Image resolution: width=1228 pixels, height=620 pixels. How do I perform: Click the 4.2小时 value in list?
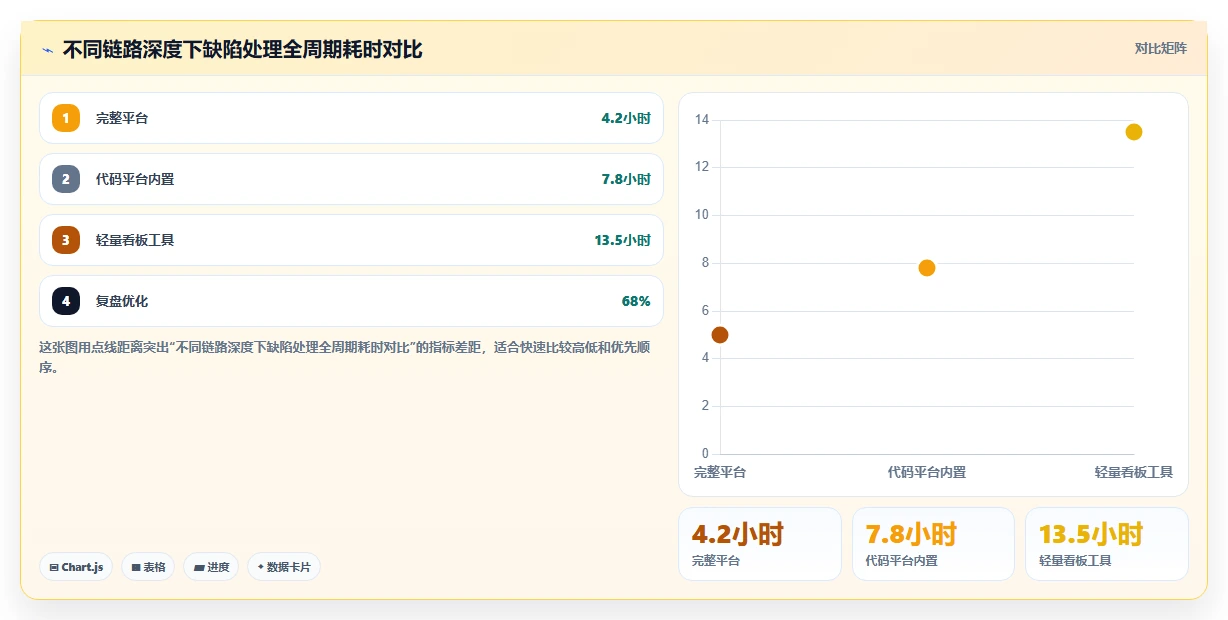[x=626, y=118]
